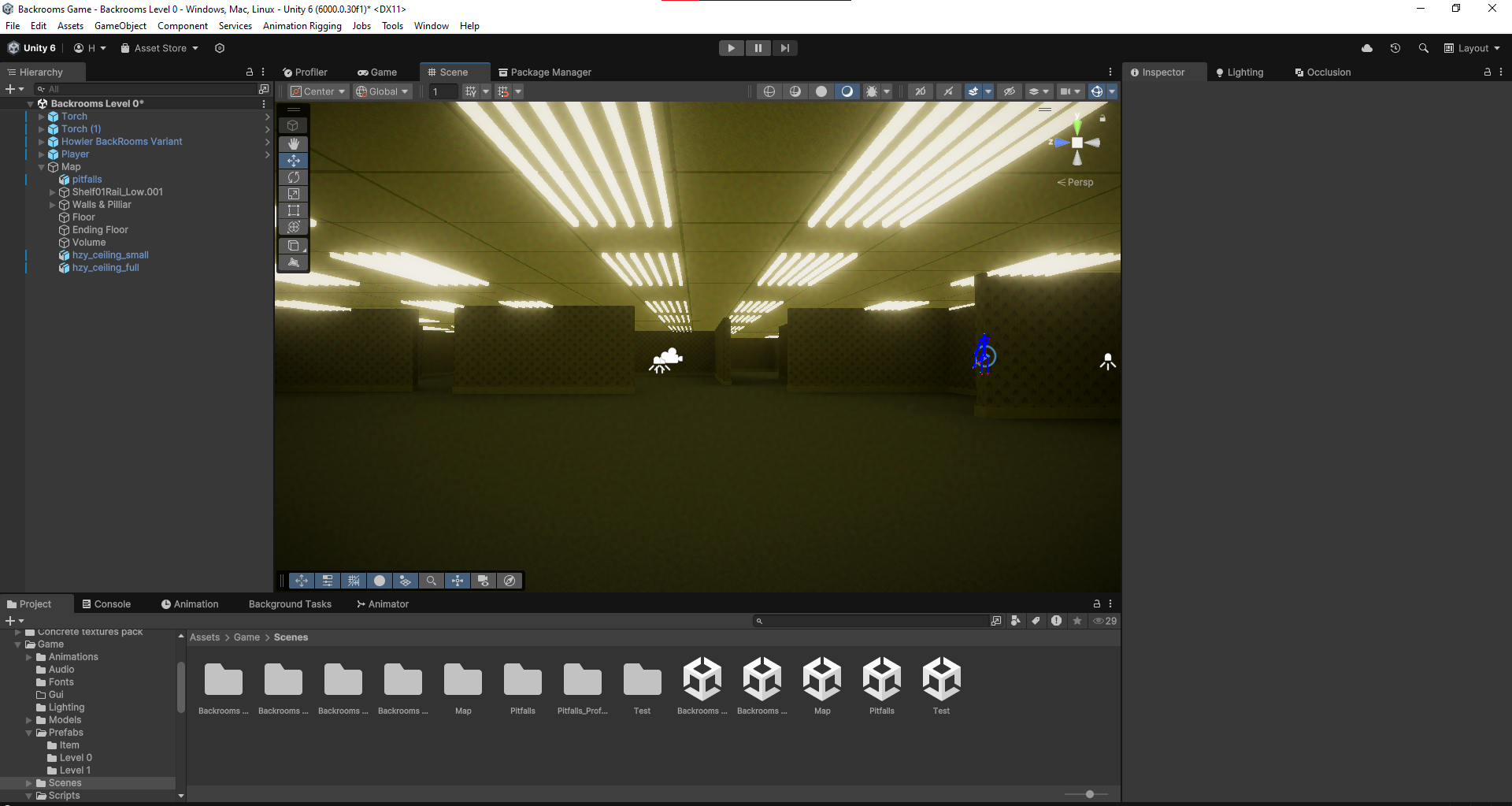Toggle hidden objects visibility in Scene
The height and width of the screenshot is (806, 1512).
coord(1009,91)
